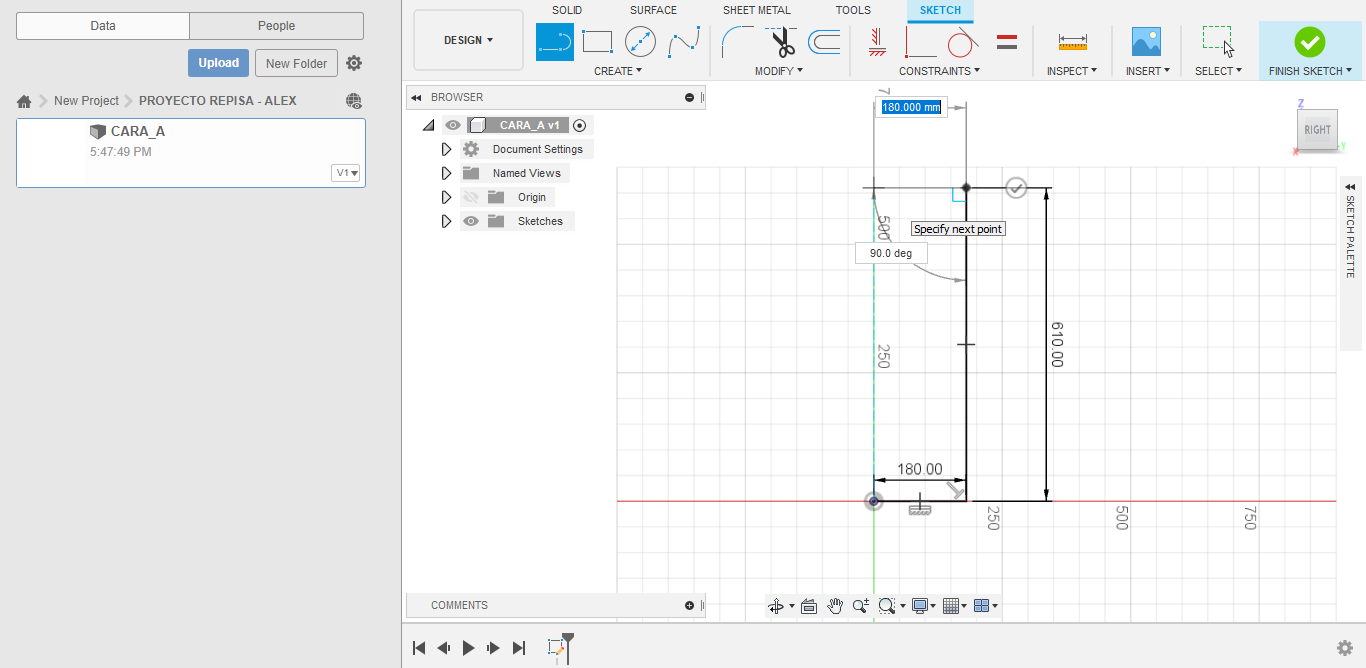Open the MODIFY dropdown menu
Screen dimensions: 1366x668
(779, 71)
